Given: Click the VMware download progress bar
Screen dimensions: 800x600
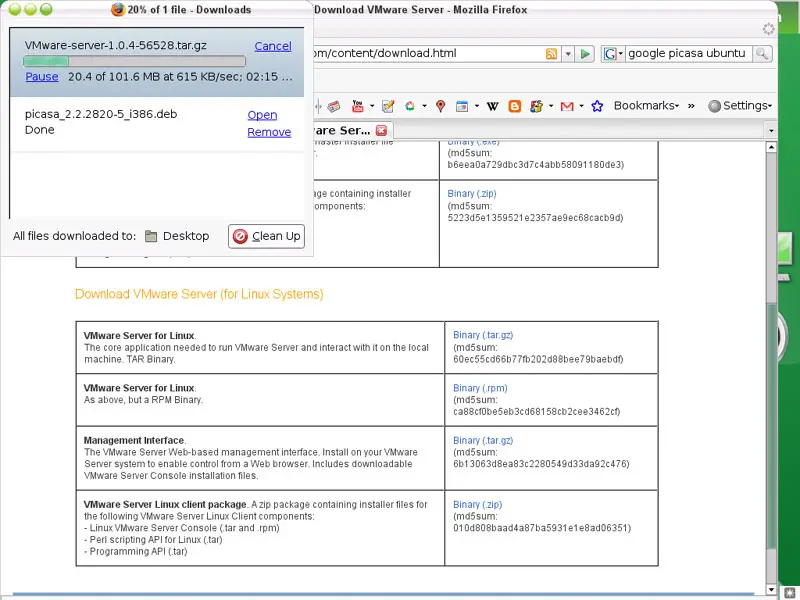Looking at the screenshot, I should [134, 61].
